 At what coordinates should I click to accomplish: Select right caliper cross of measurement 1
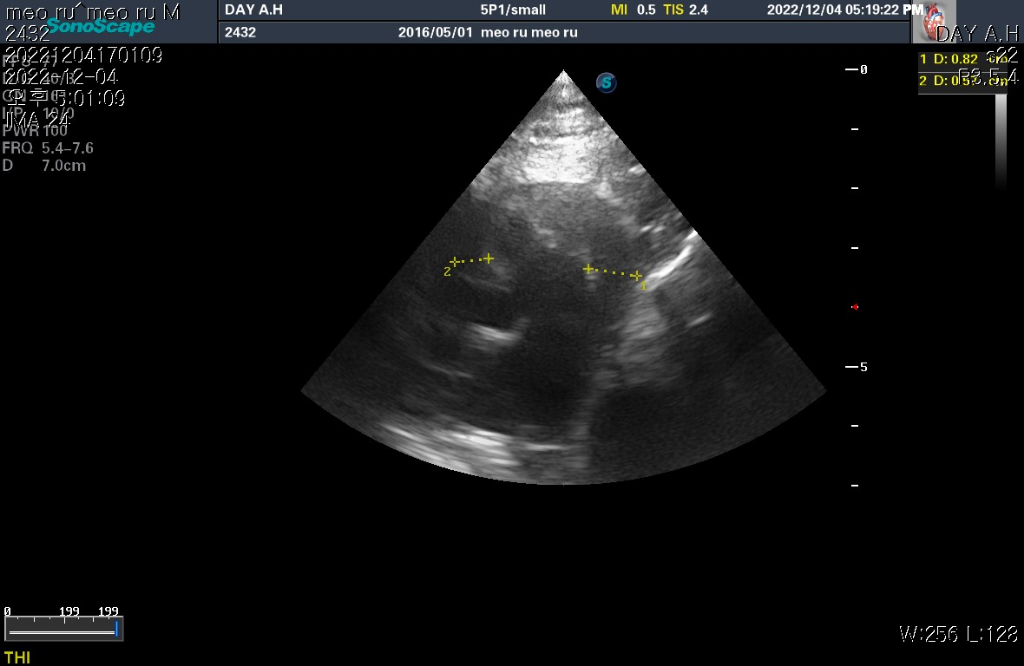[x=636, y=276]
